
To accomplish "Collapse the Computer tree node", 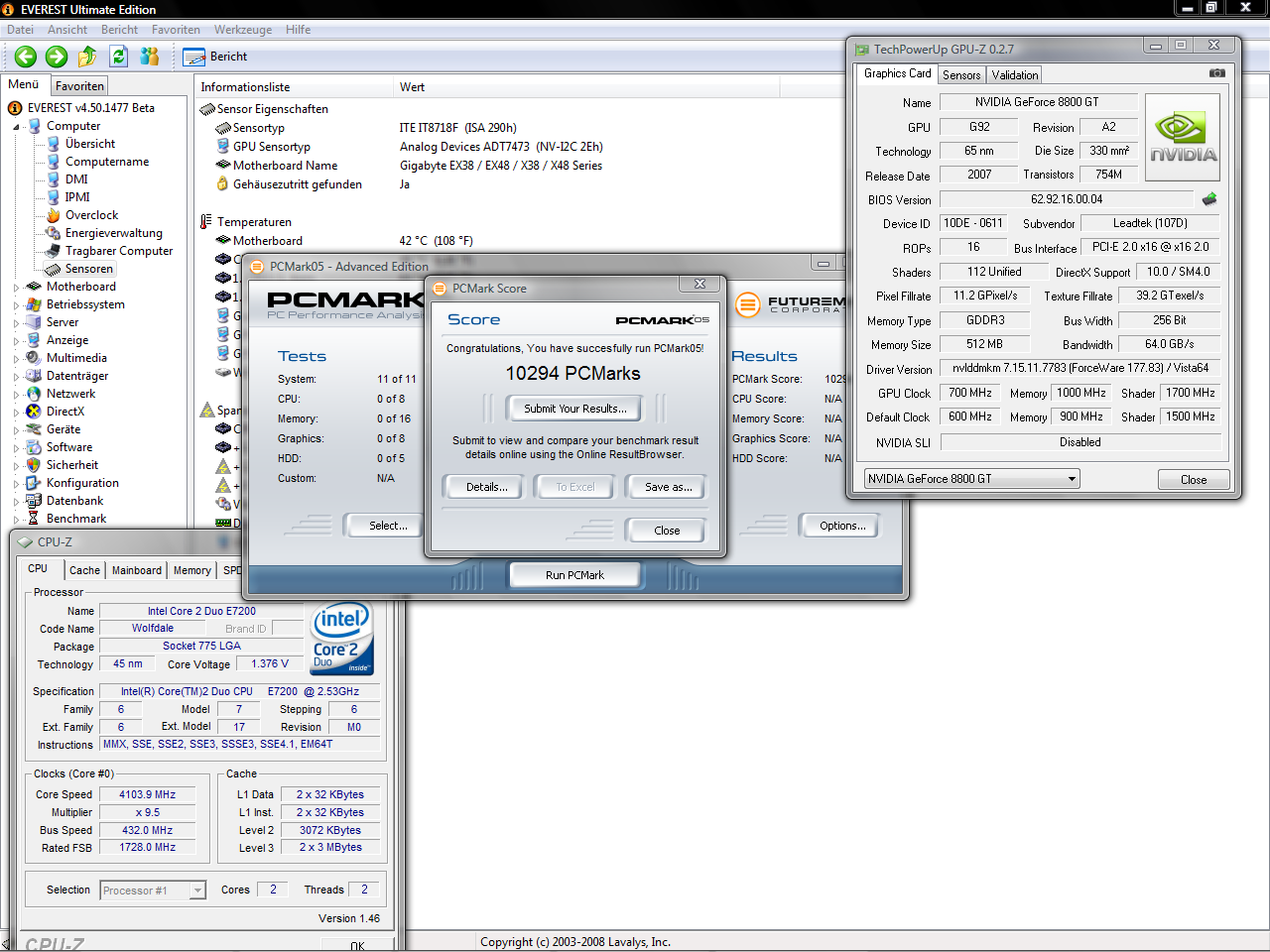I will tap(16, 127).
